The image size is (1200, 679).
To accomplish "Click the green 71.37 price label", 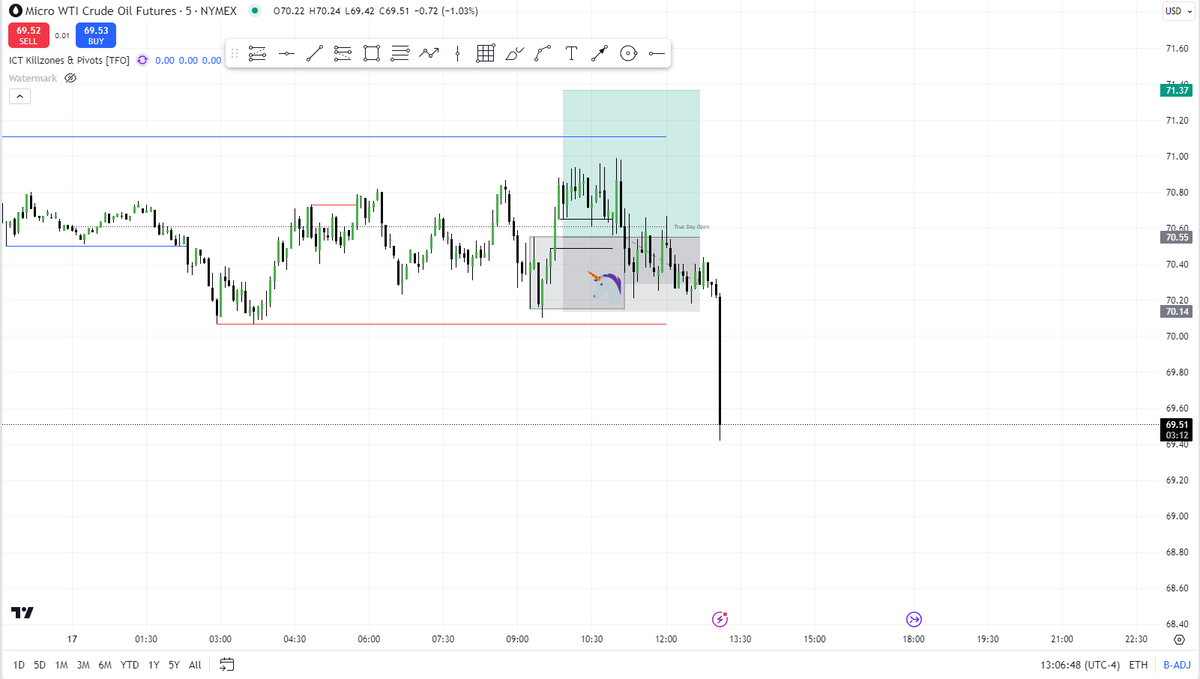I will [x=1176, y=91].
